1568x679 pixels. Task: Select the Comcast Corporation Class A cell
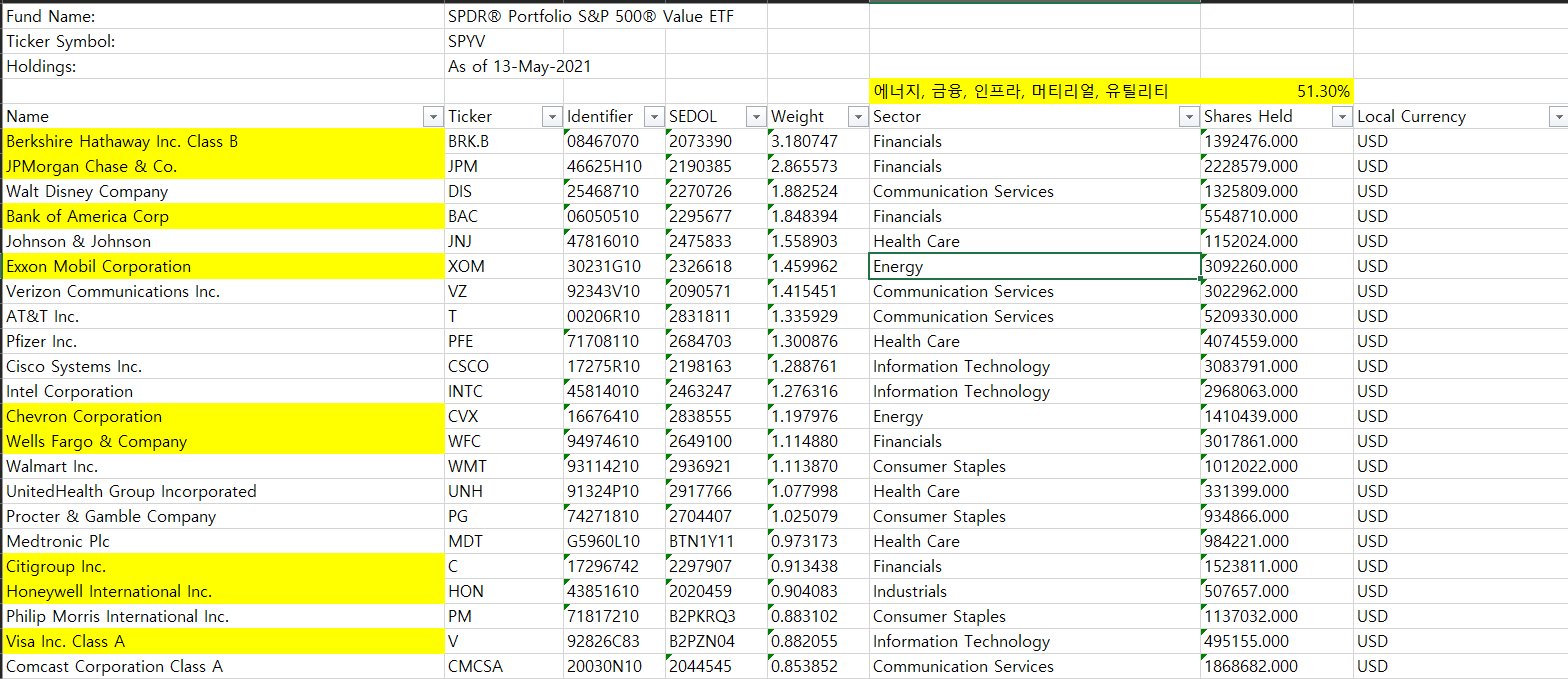click(x=224, y=666)
